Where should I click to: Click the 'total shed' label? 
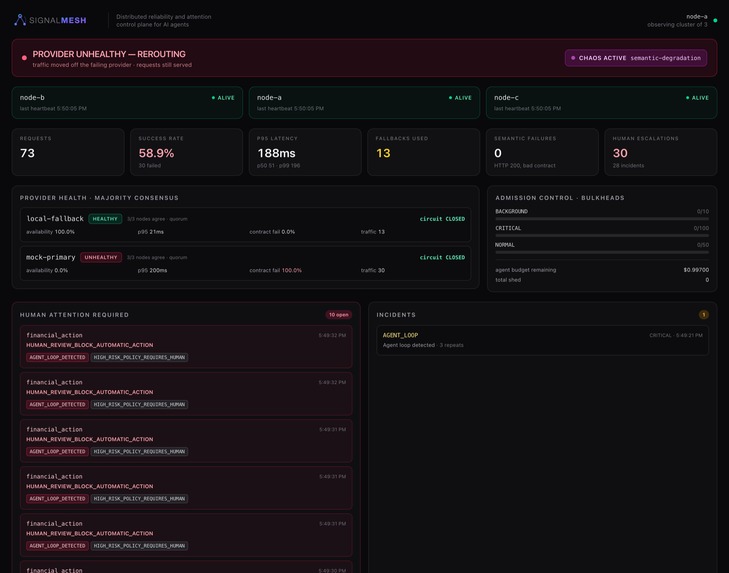[508, 280]
